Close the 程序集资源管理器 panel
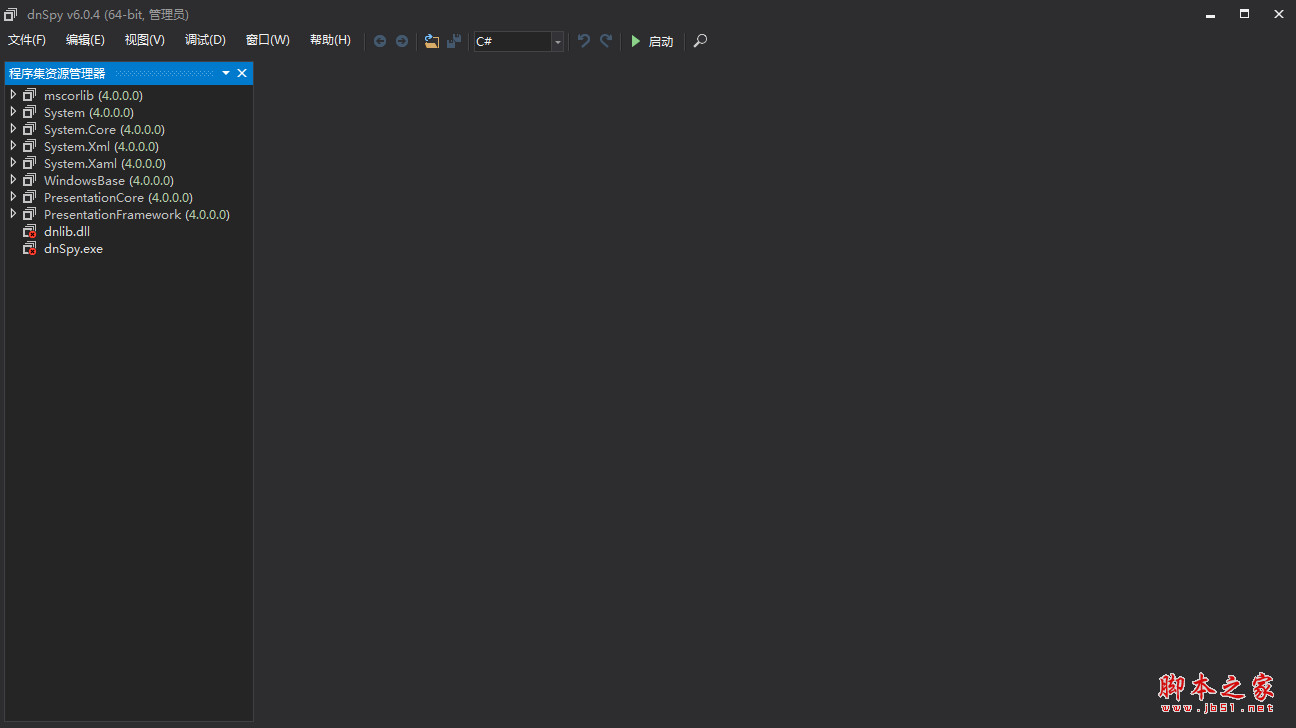1296x728 pixels. (242, 73)
